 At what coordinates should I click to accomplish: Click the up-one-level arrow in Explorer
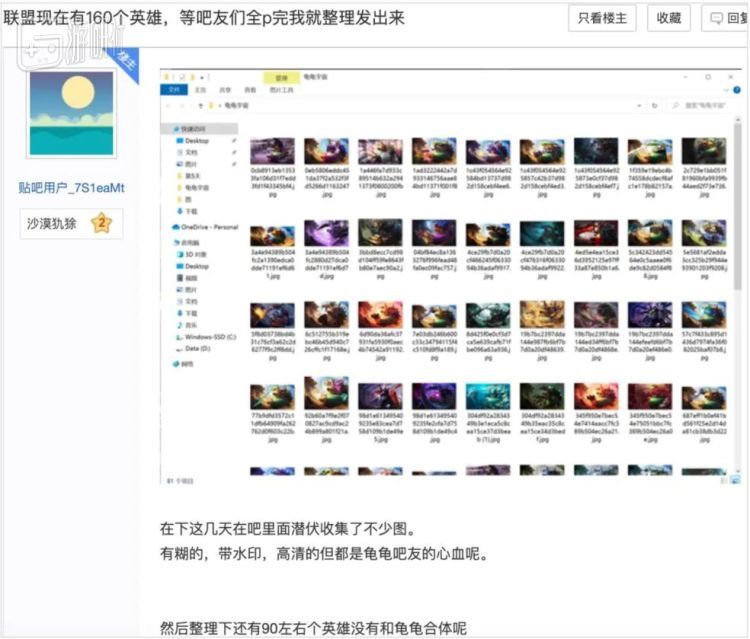[x=201, y=105]
